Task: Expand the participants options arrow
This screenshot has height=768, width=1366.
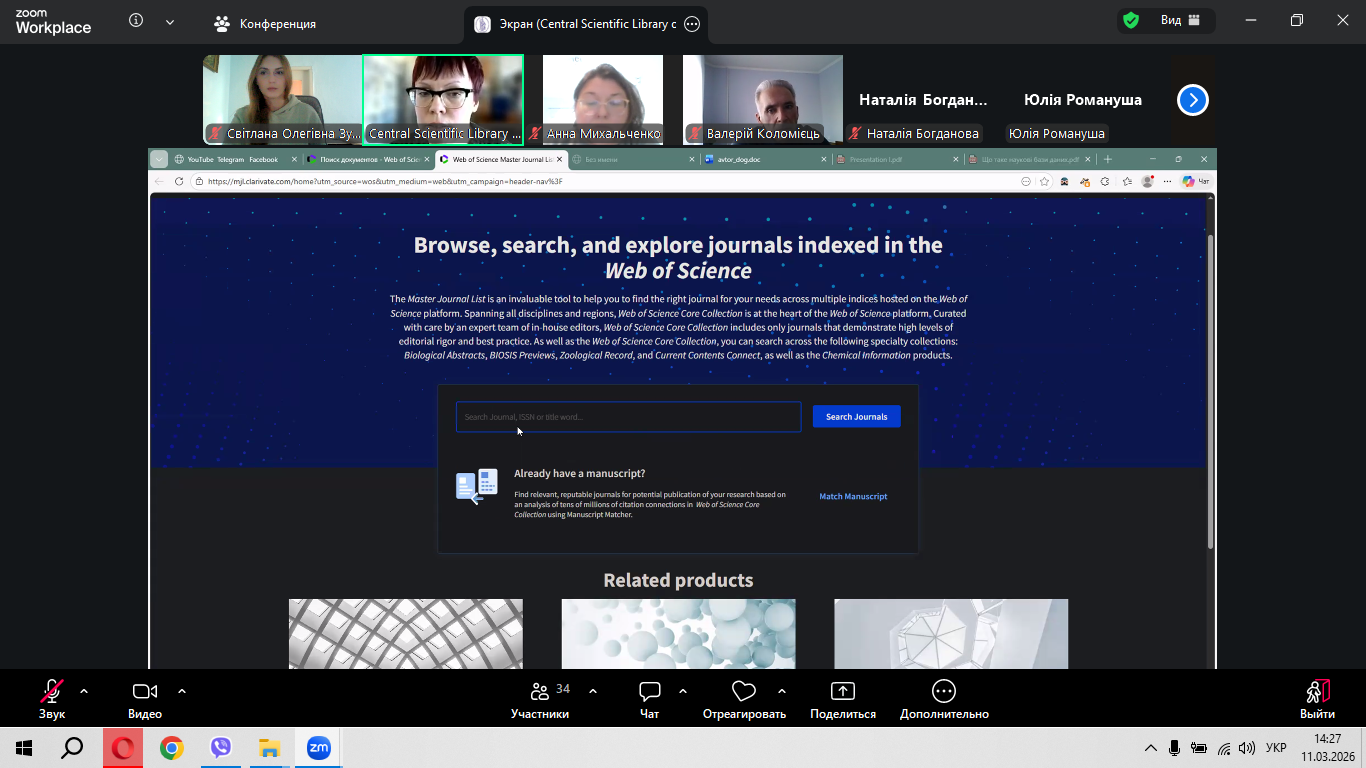Action: (x=593, y=691)
